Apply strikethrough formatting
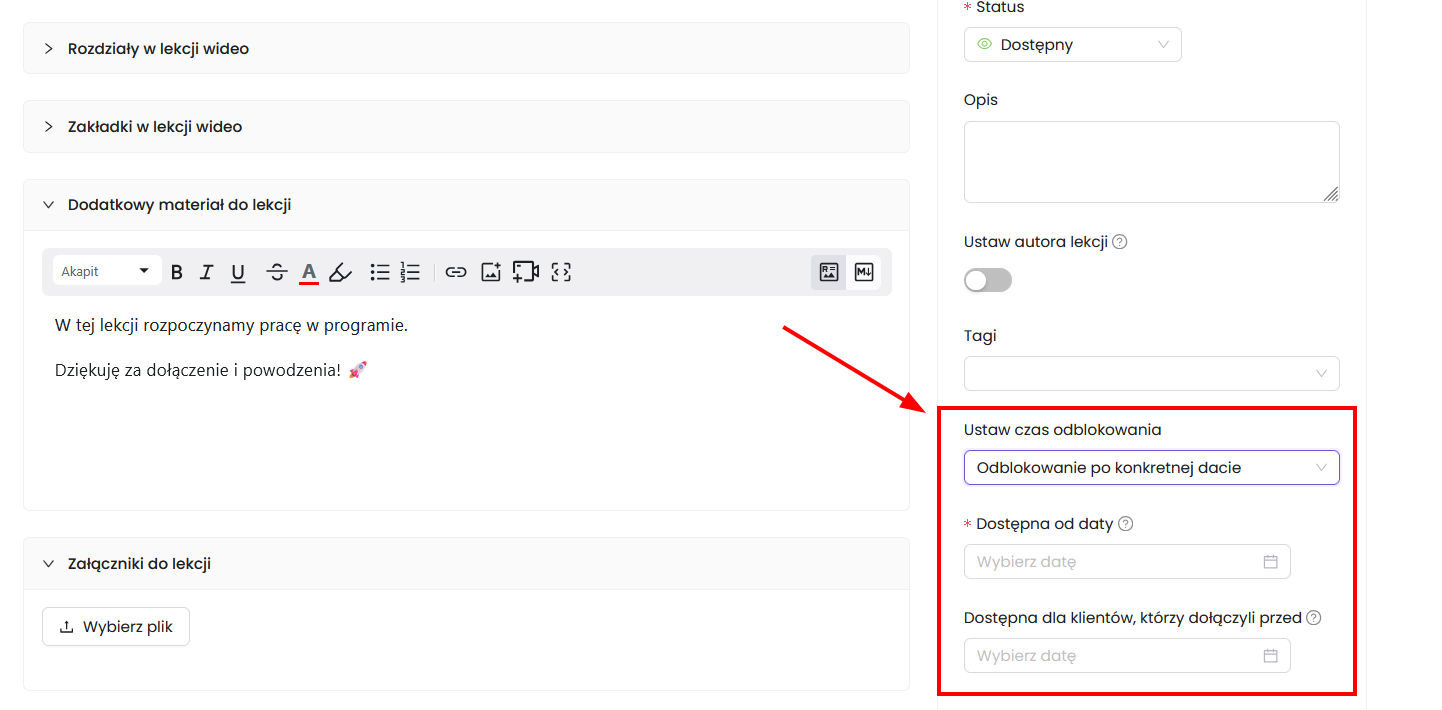 pyautogui.click(x=277, y=272)
